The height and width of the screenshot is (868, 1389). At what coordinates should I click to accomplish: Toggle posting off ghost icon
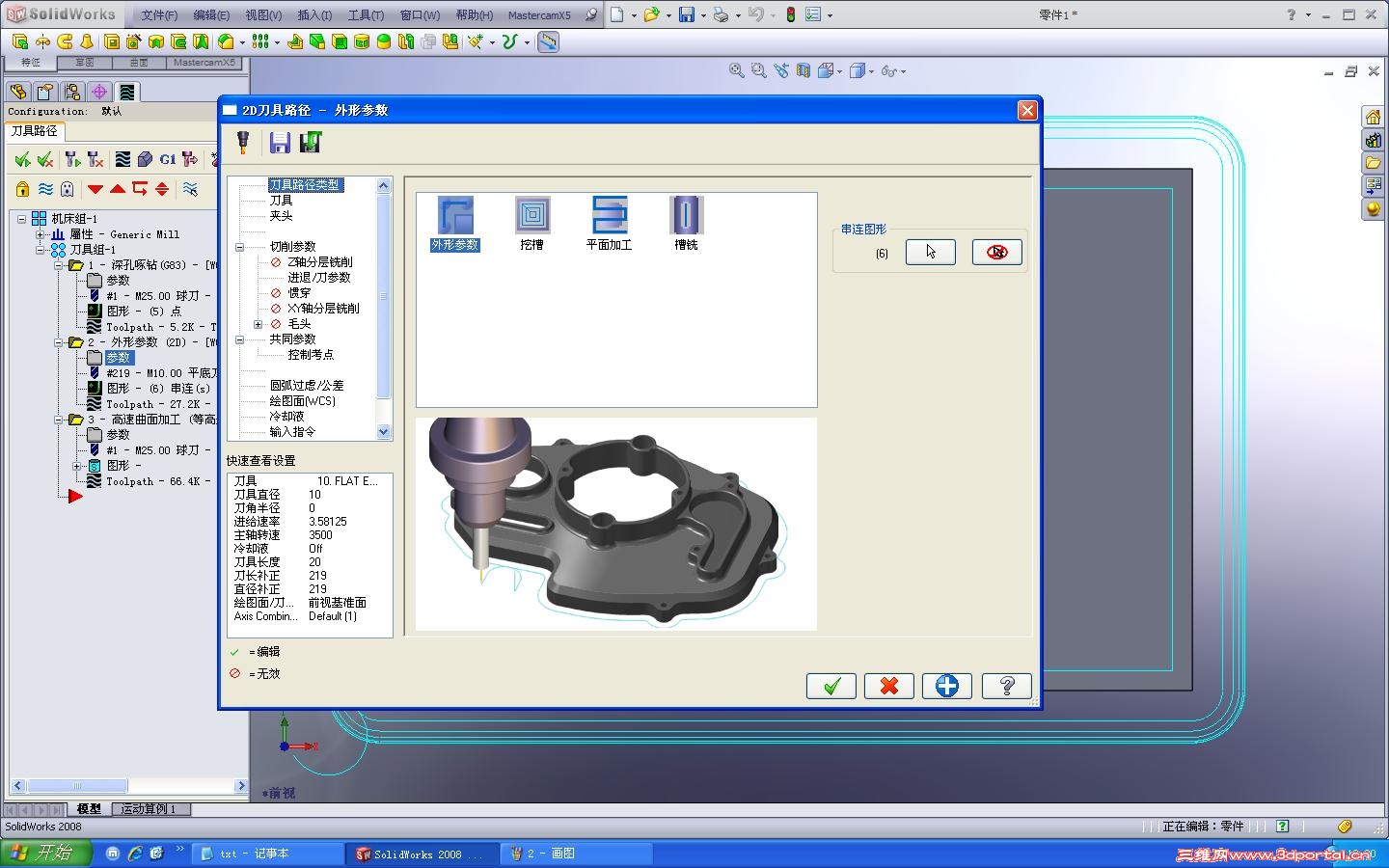[x=67, y=189]
